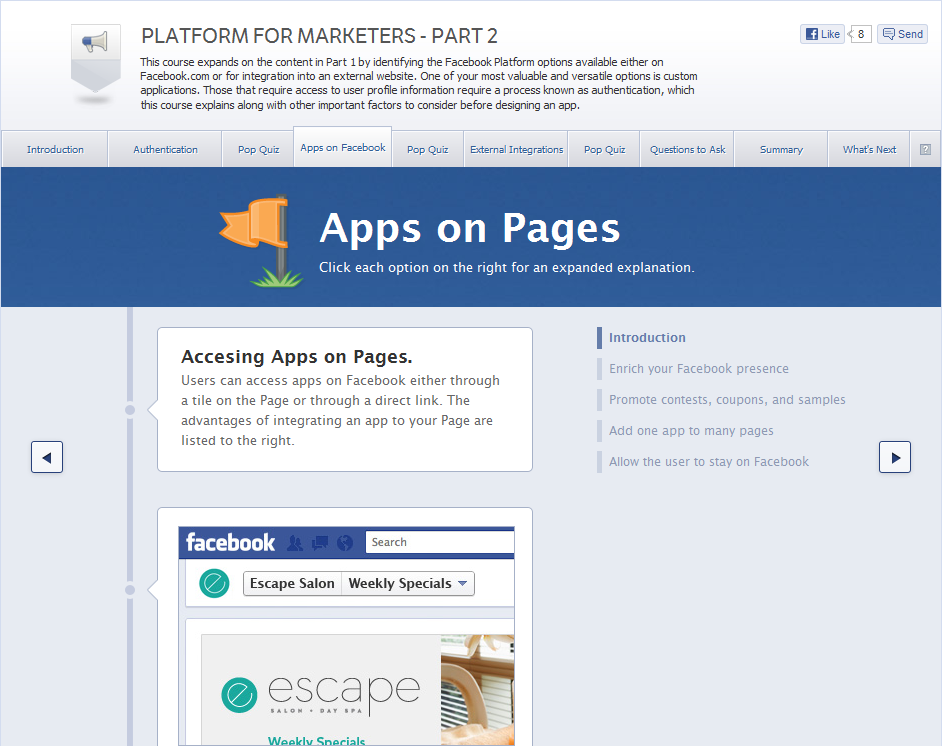Open the Summary tab
942x746 pixels.
click(781, 150)
